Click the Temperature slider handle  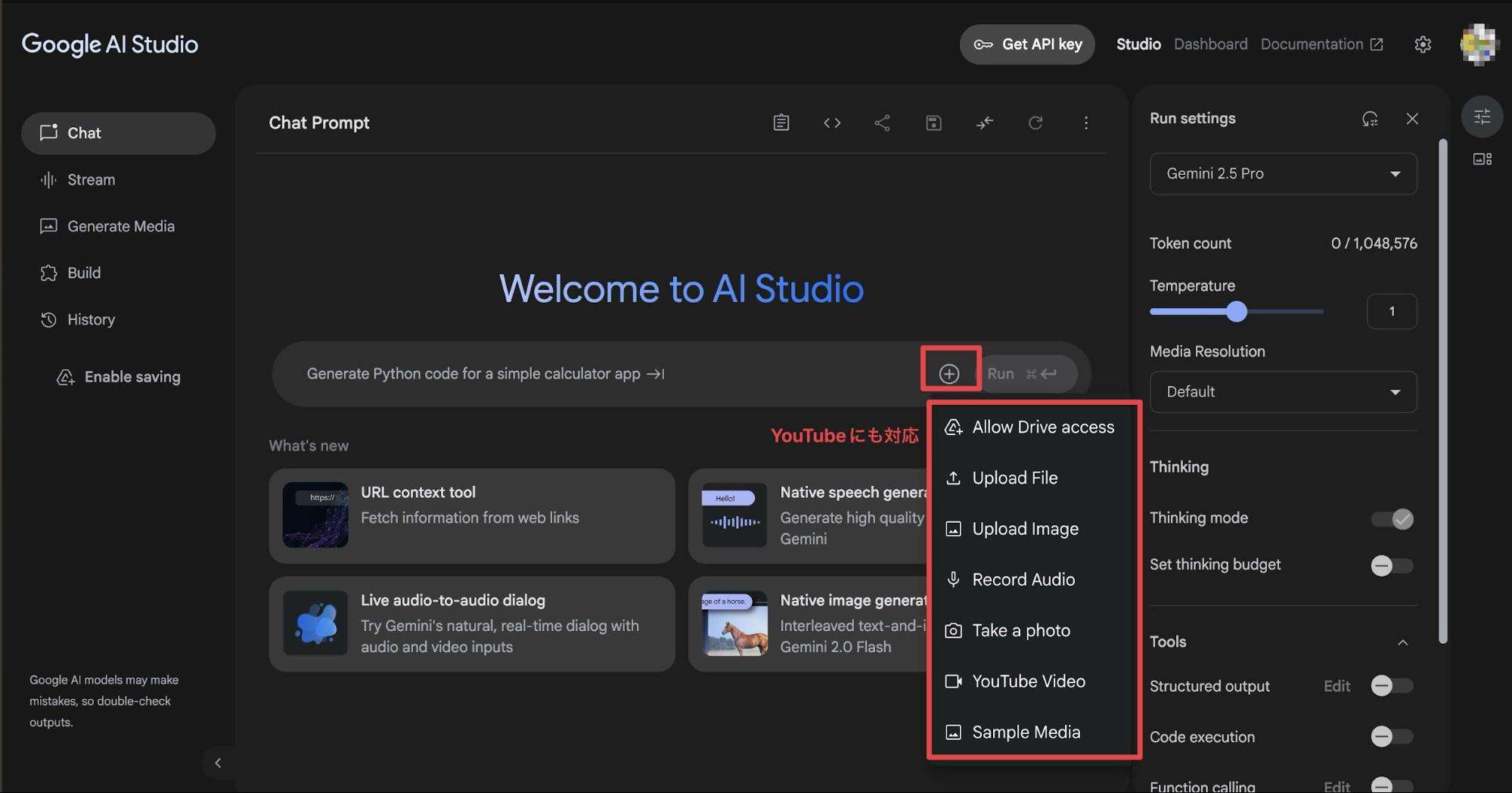click(1237, 311)
